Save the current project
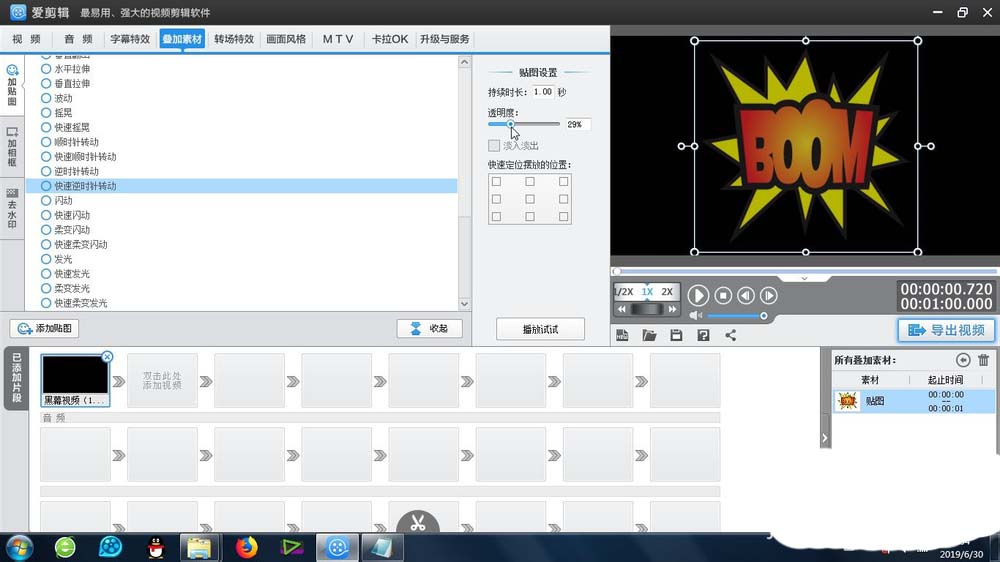Viewport: 1000px width, 562px height. [x=676, y=335]
